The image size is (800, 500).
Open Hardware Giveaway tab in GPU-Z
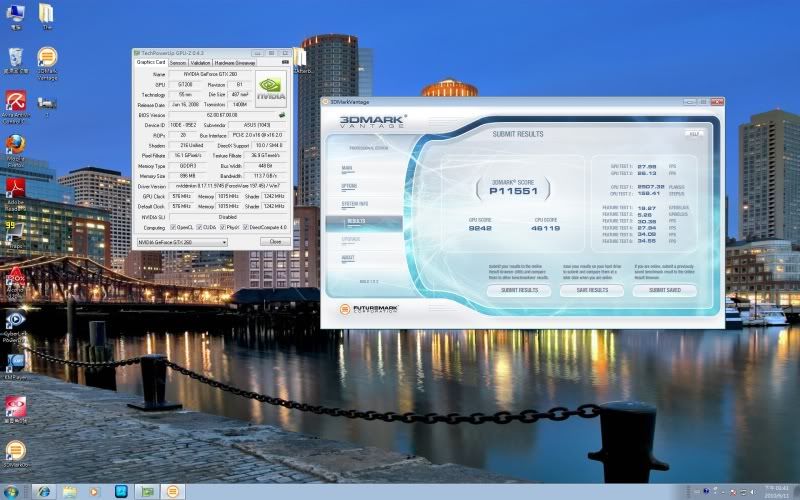tap(235, 63)
